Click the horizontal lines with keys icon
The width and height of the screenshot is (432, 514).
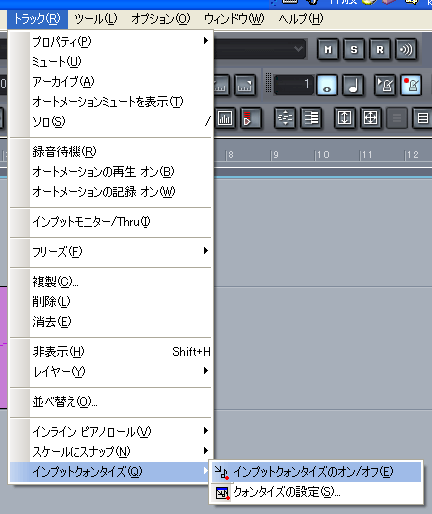pos(311,118)
